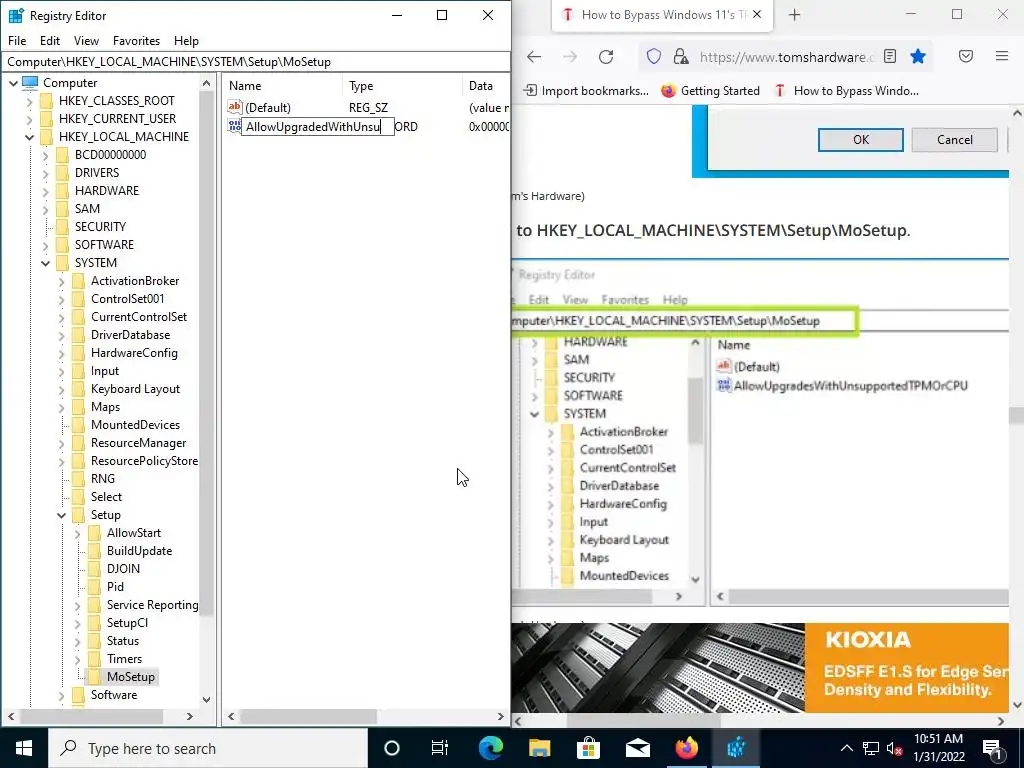The image size is (1024, 768).
Task: Open the Edit menu in Registry Editor
Action: coord(50,40)
